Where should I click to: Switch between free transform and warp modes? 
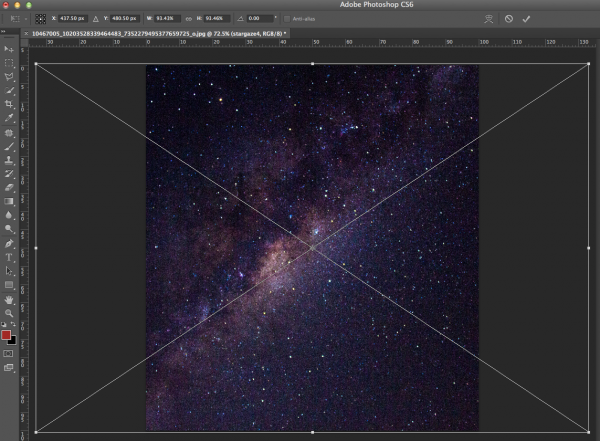point(489,18)
